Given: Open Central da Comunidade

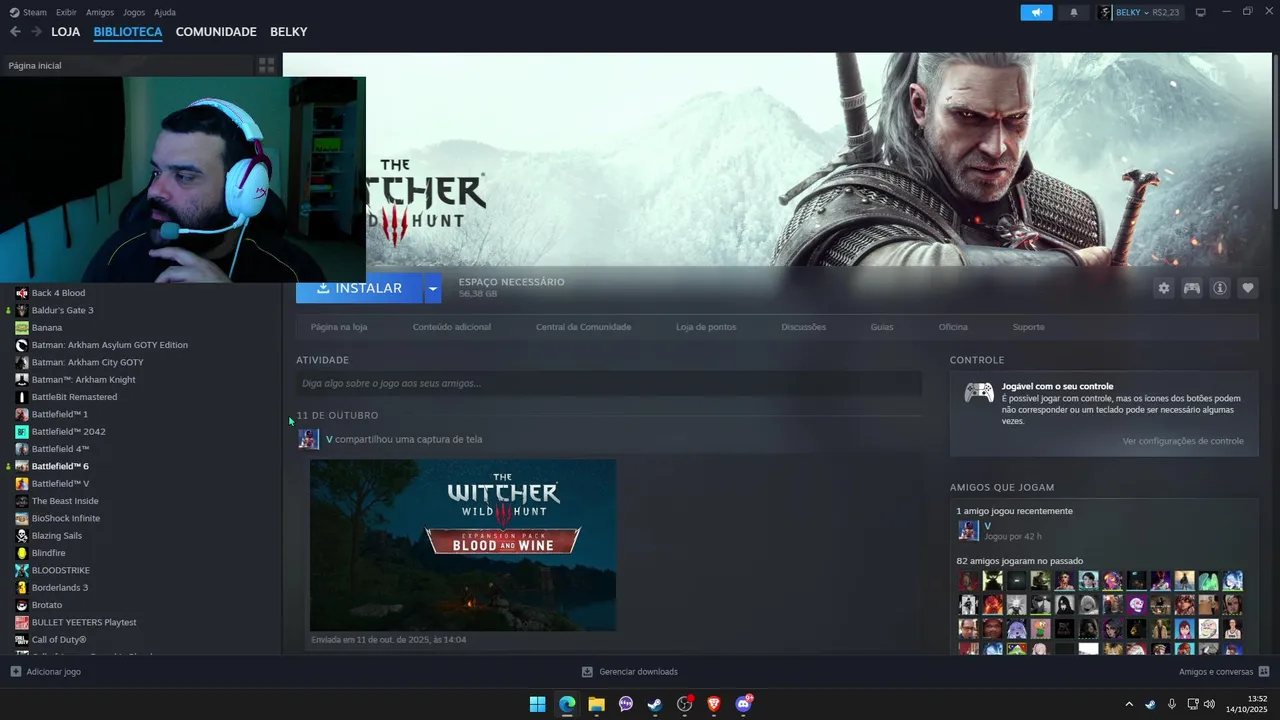Looking at the screenshot, I should (x=583, y=327).
